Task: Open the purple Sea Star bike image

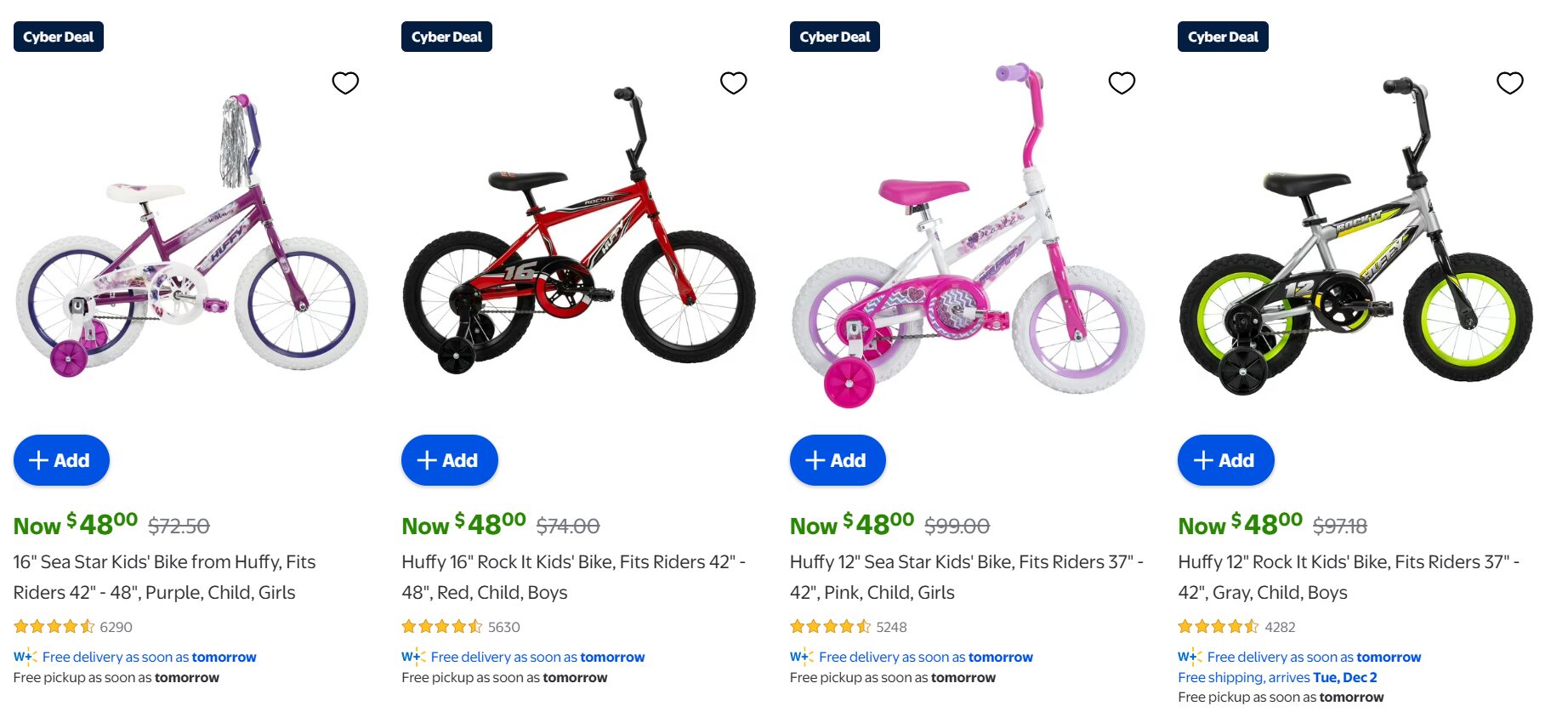Action: 191,238
